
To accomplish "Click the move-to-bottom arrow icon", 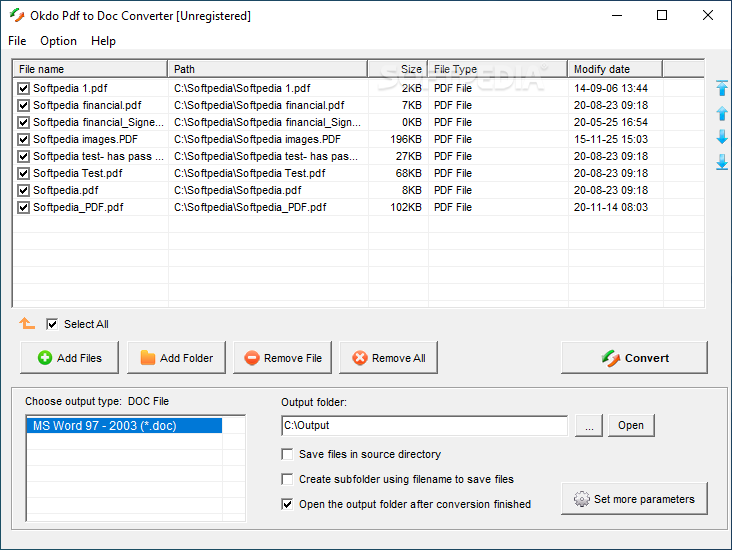I will tap(722, 162).
